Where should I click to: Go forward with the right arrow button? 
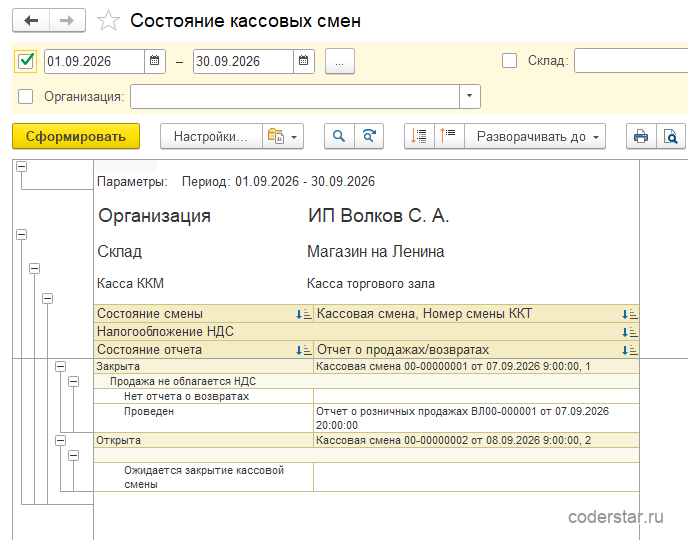[x=67, y=21]
